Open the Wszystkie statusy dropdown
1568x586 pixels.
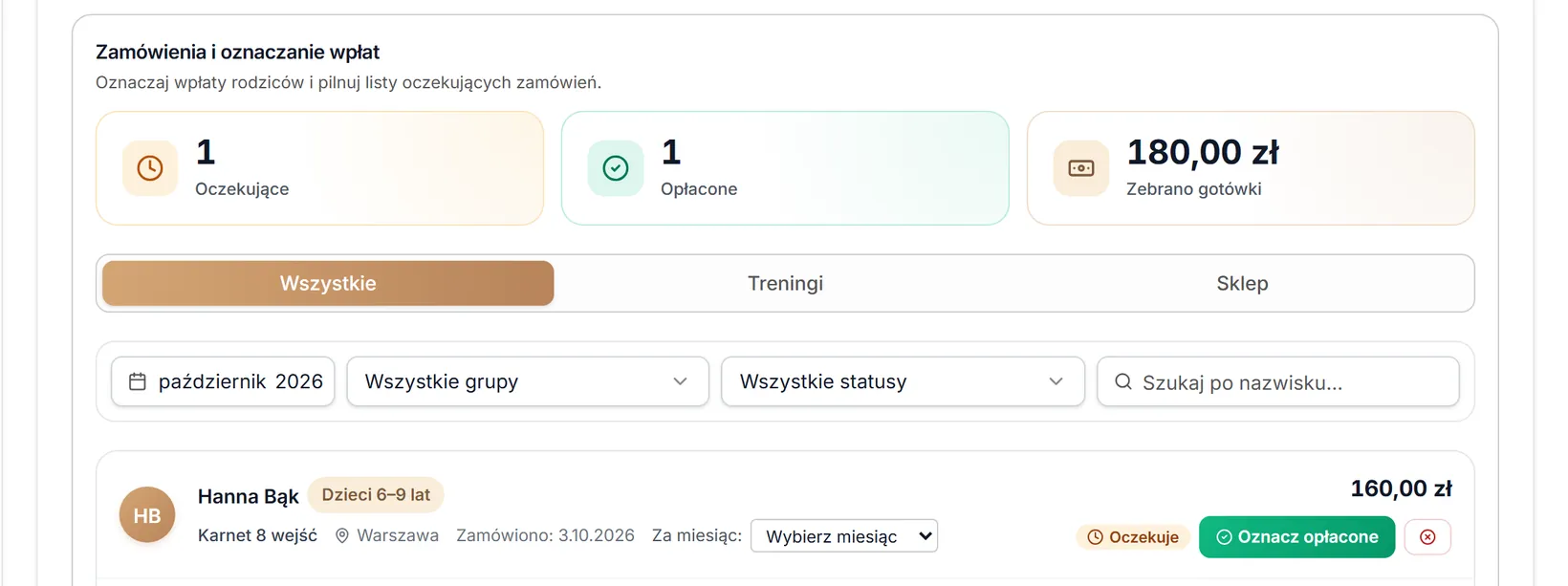point(903,381)
